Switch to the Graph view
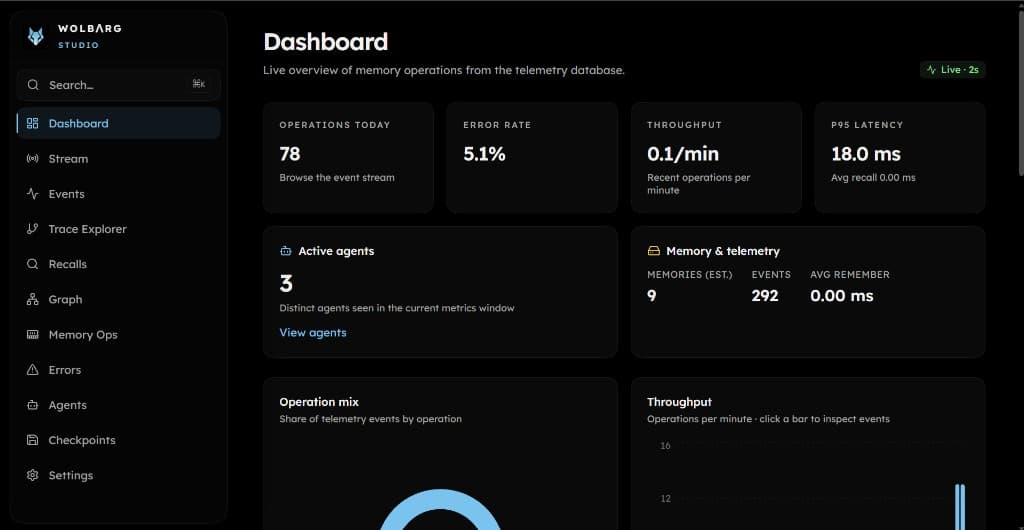 pyautogui.click(x=118, y=300)
